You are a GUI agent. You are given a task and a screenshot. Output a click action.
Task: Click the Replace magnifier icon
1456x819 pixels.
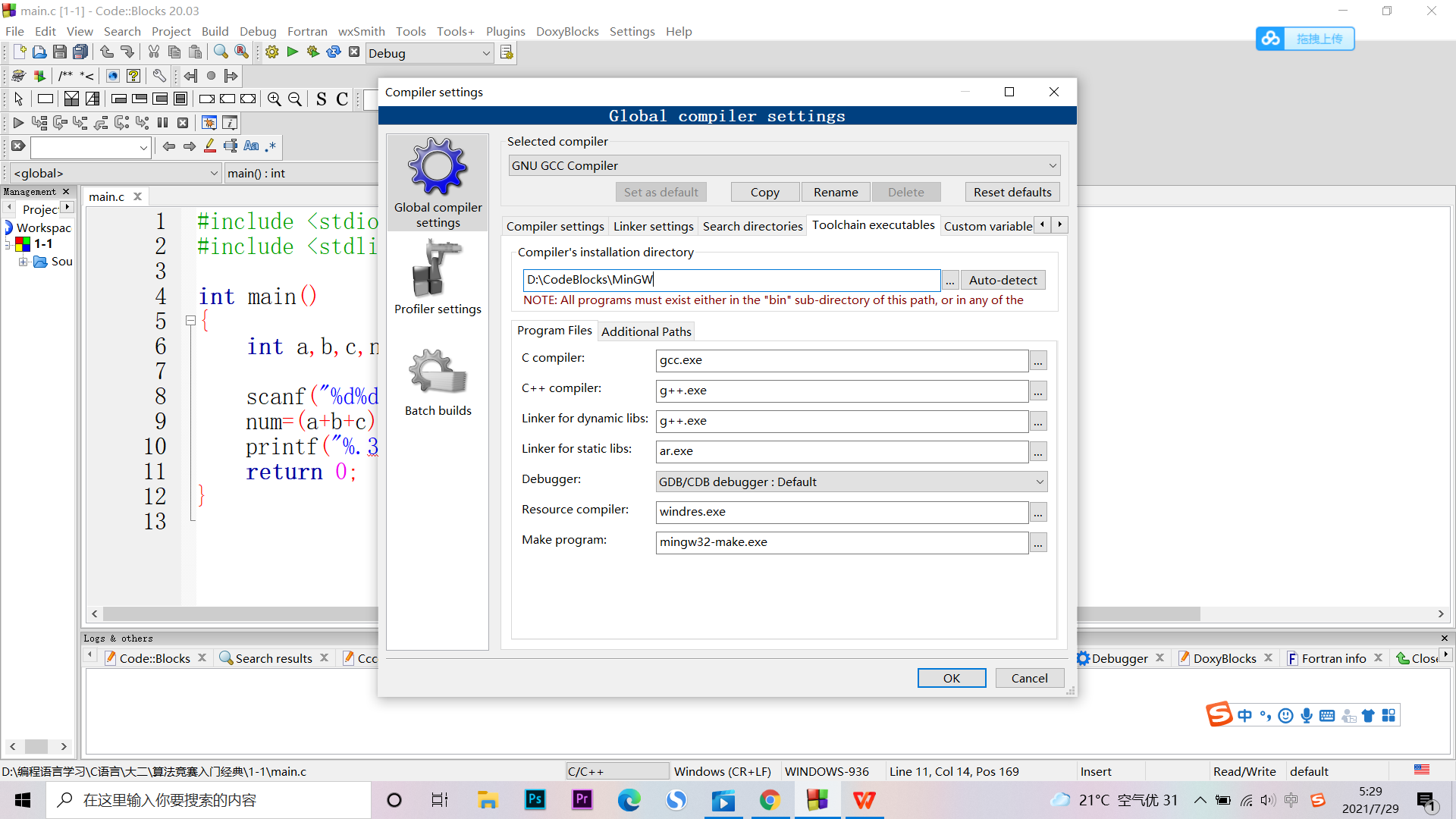241,52
